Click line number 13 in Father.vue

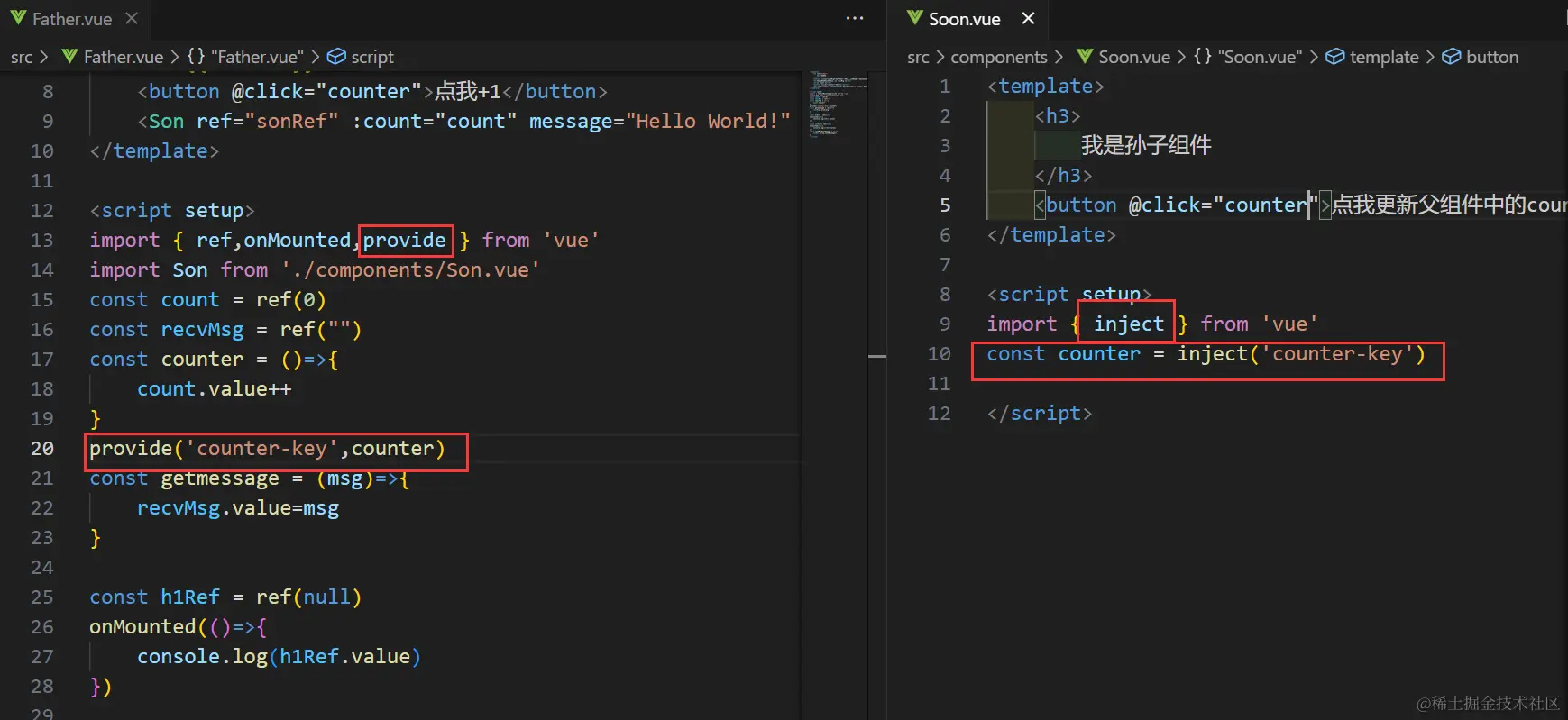tap(42, 241)
